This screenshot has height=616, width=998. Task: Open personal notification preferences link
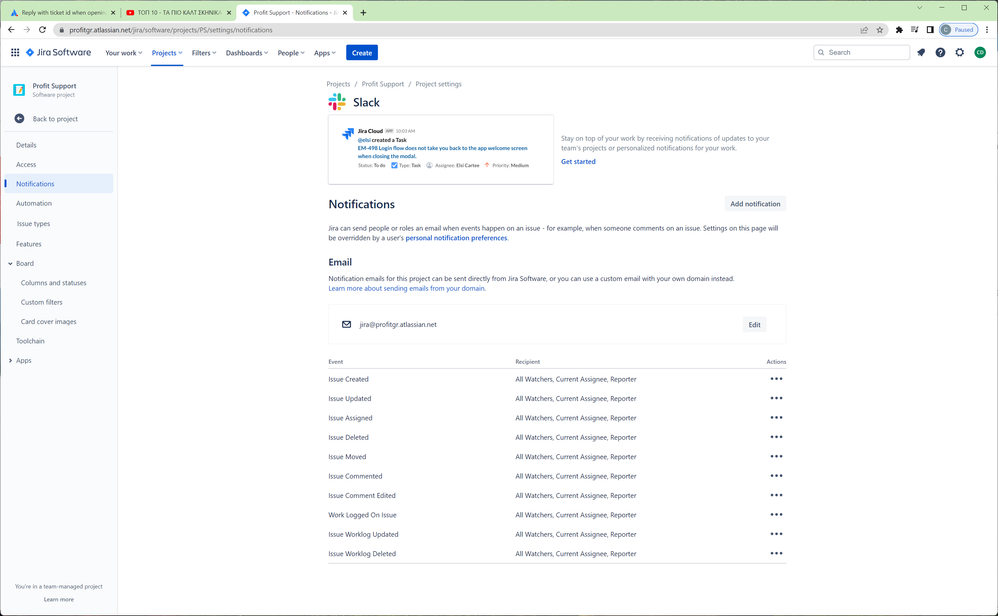[456, 238]
